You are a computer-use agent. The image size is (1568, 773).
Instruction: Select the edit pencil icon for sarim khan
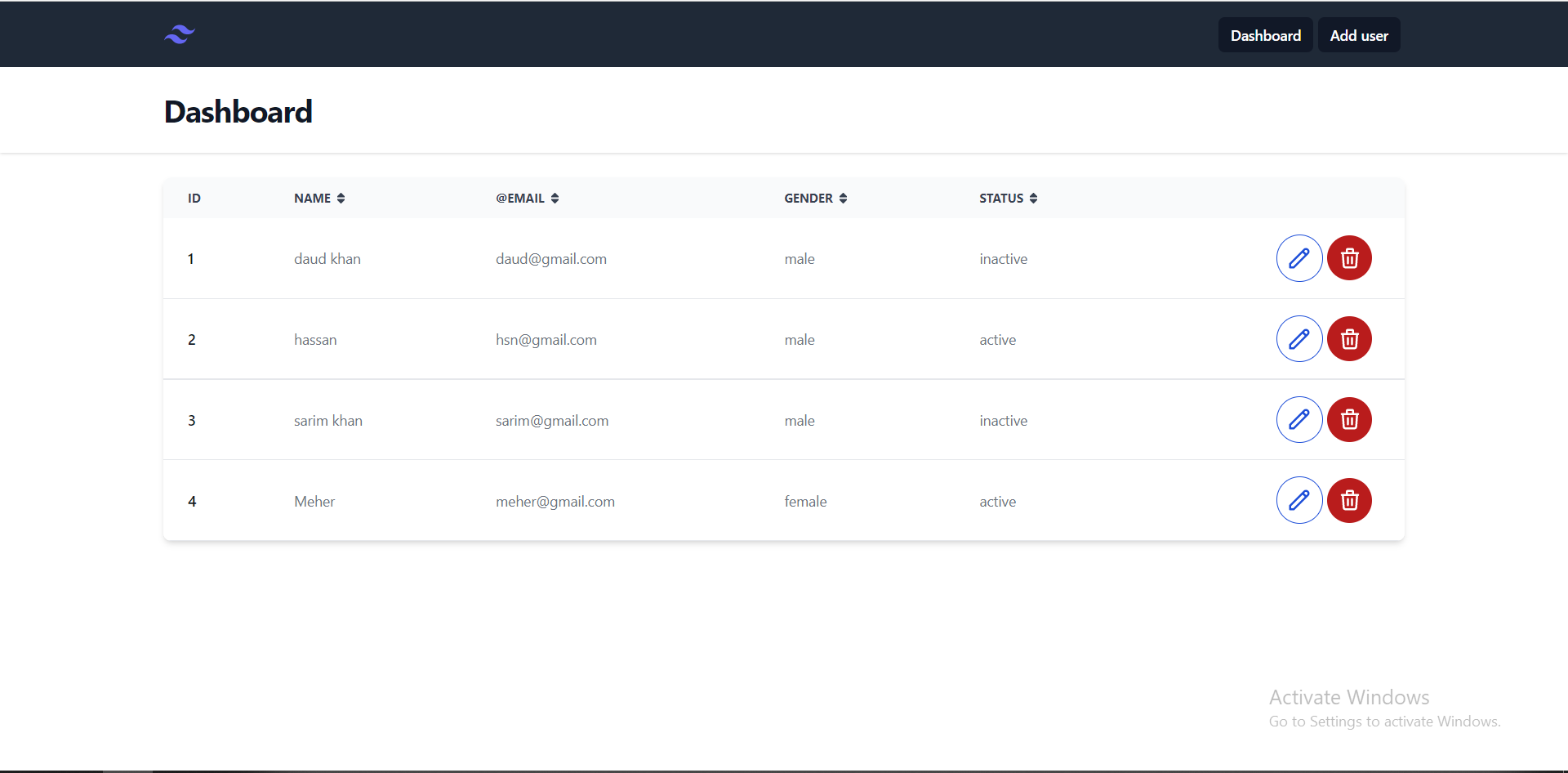[1299, 420]
